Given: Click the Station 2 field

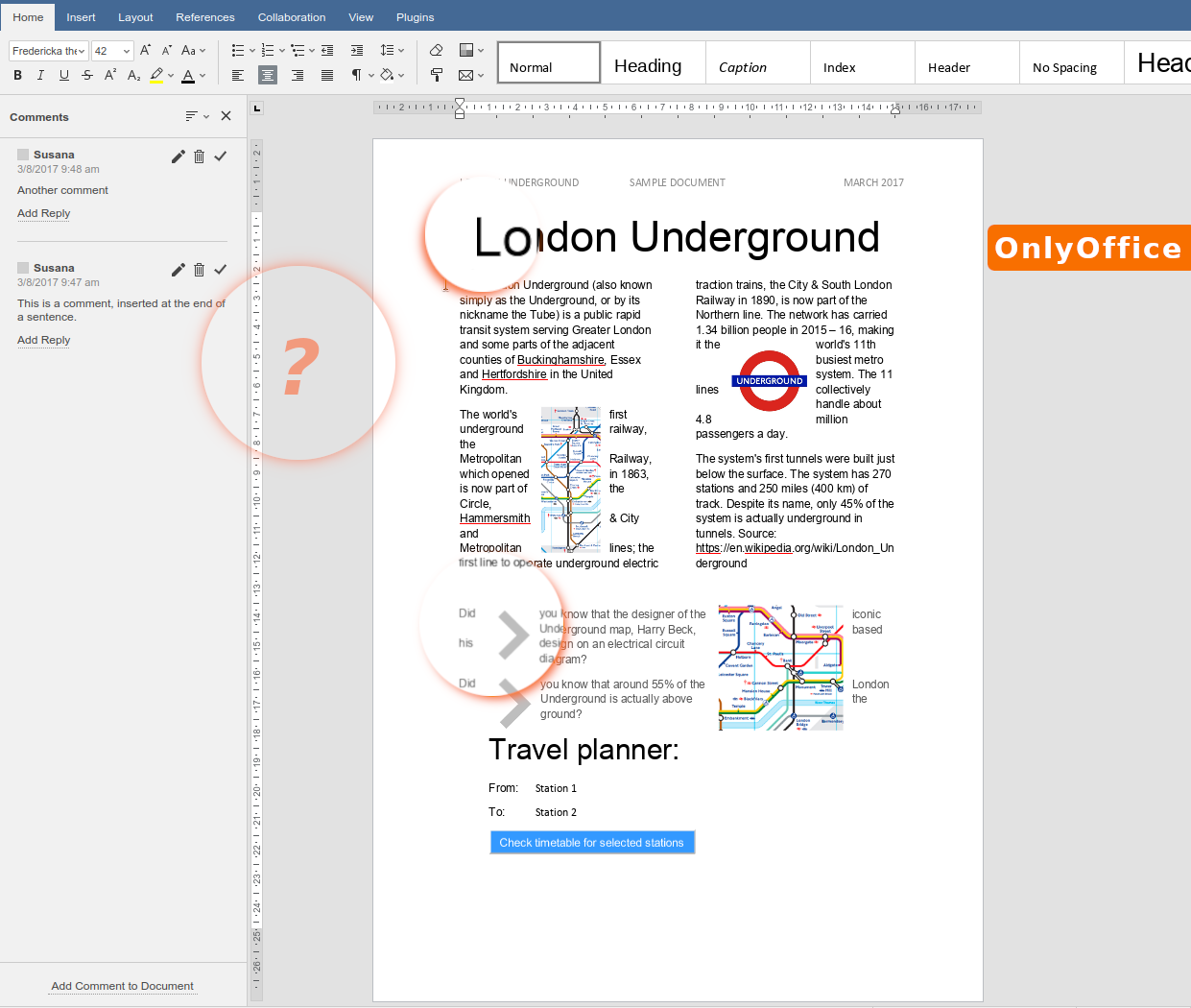Looking at the screenshot, I should [557, 812].
